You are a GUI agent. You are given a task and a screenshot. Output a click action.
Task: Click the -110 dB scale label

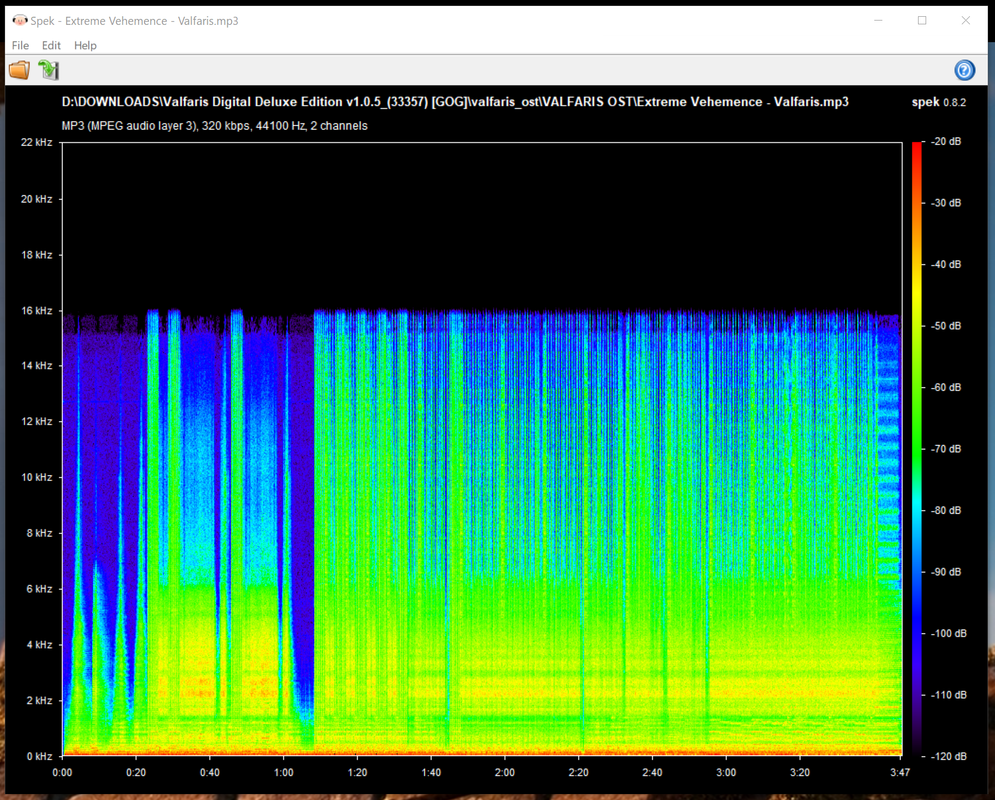coord(948,695)
